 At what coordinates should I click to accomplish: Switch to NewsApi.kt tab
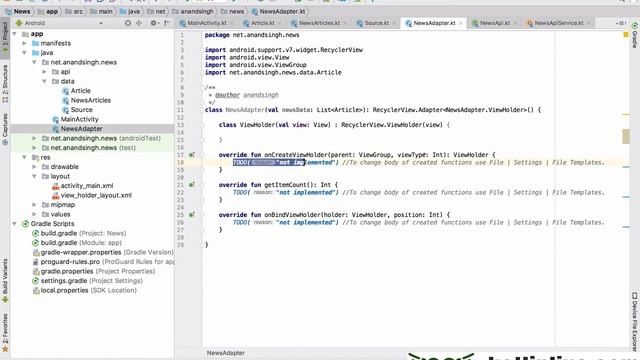[495, 23]
